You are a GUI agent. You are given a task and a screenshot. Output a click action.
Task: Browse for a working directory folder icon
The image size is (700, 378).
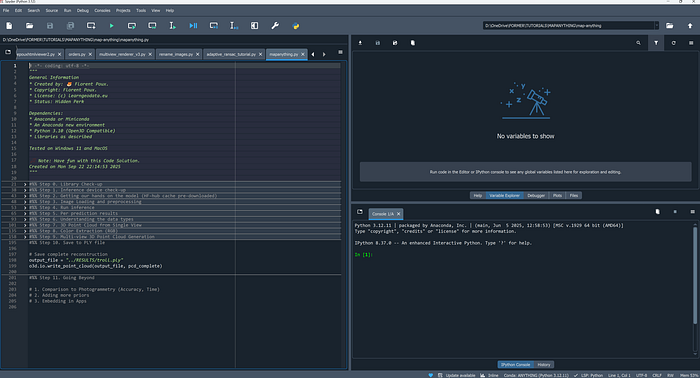(x=670, y=26)
